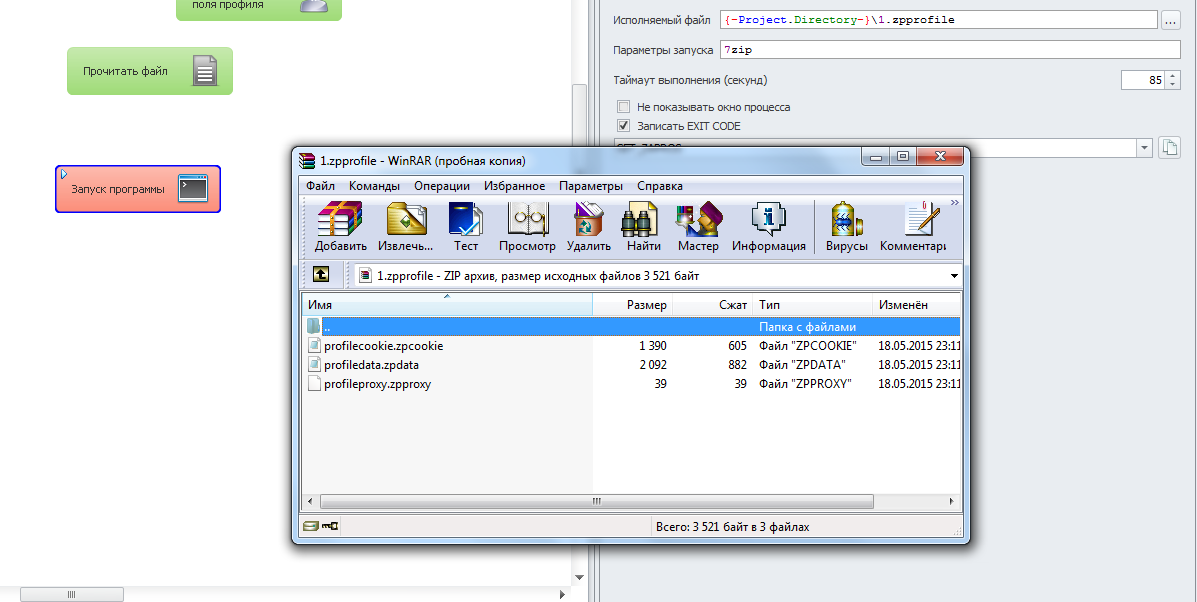This screenshot has height=602, width=1197.
Task: Click the key password icon in status bar
Action: [330, 526]
